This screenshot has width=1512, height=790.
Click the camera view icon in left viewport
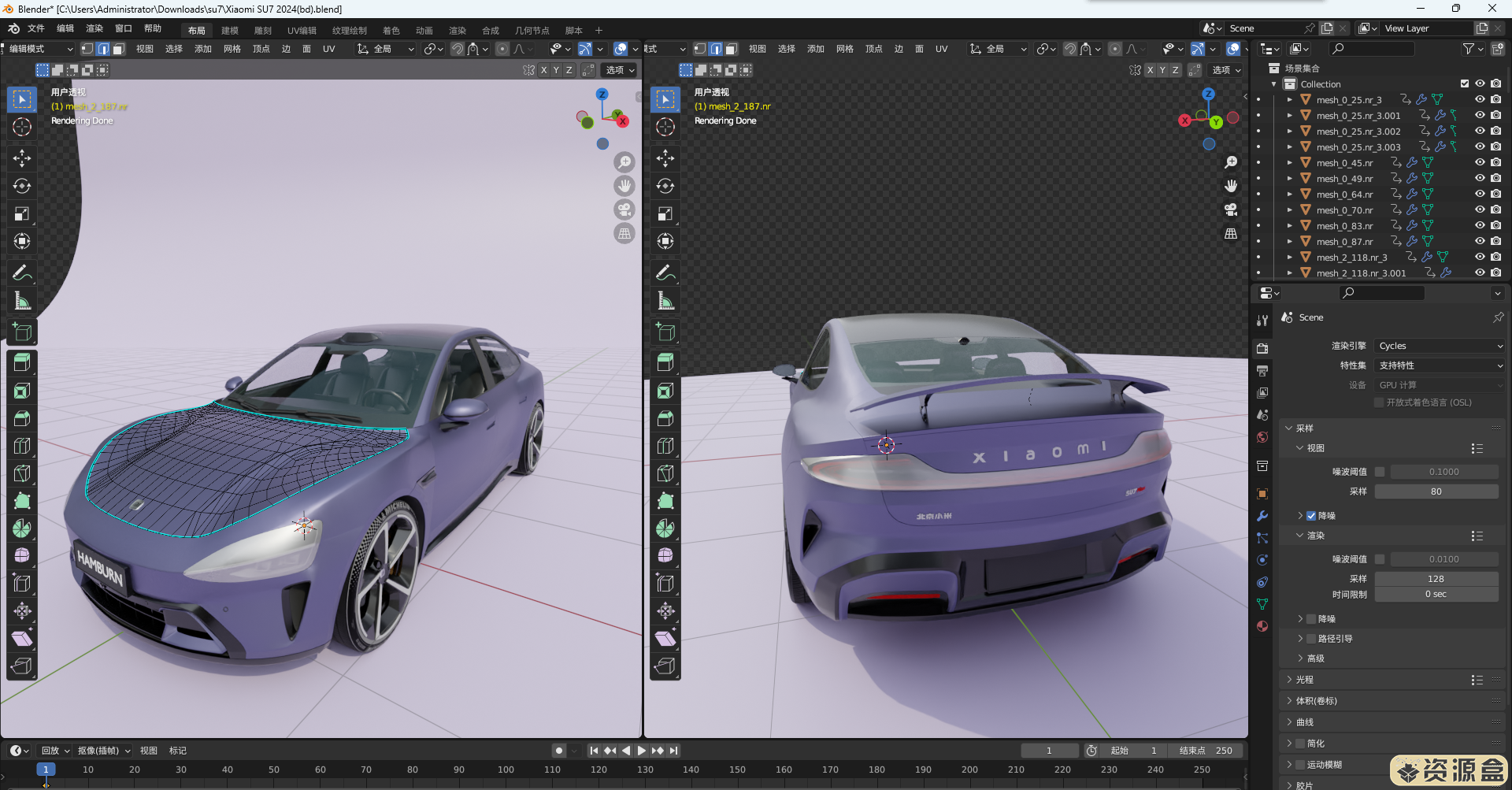pos(624,210)
